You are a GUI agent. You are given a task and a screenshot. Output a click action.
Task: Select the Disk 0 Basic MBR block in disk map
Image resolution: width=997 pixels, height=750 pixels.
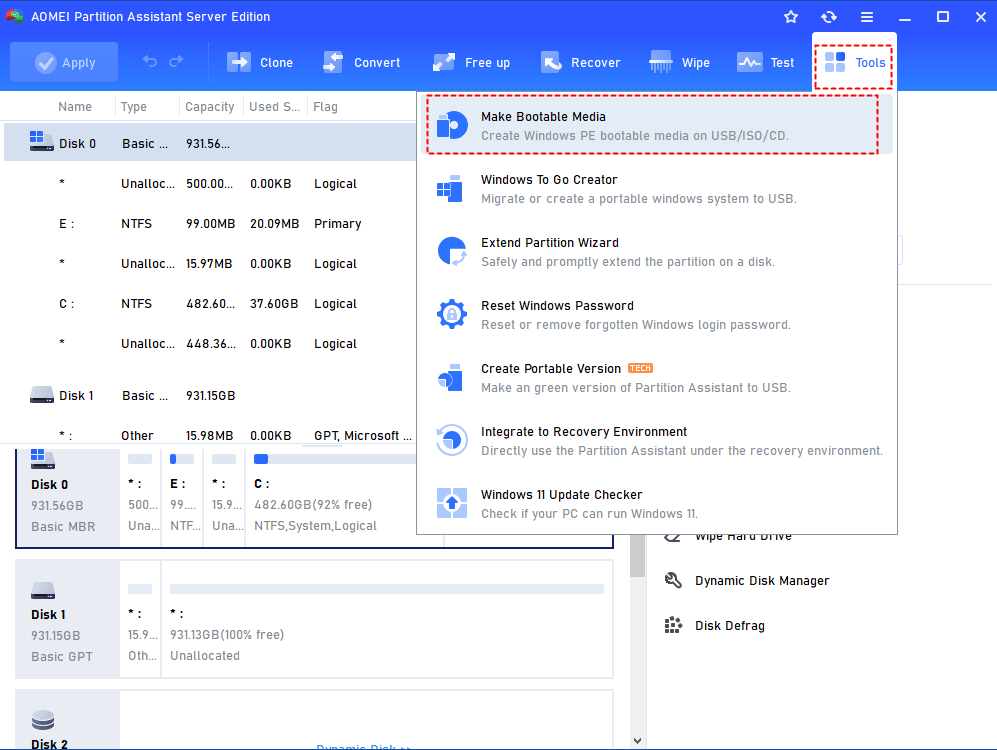tap(68, 497)
